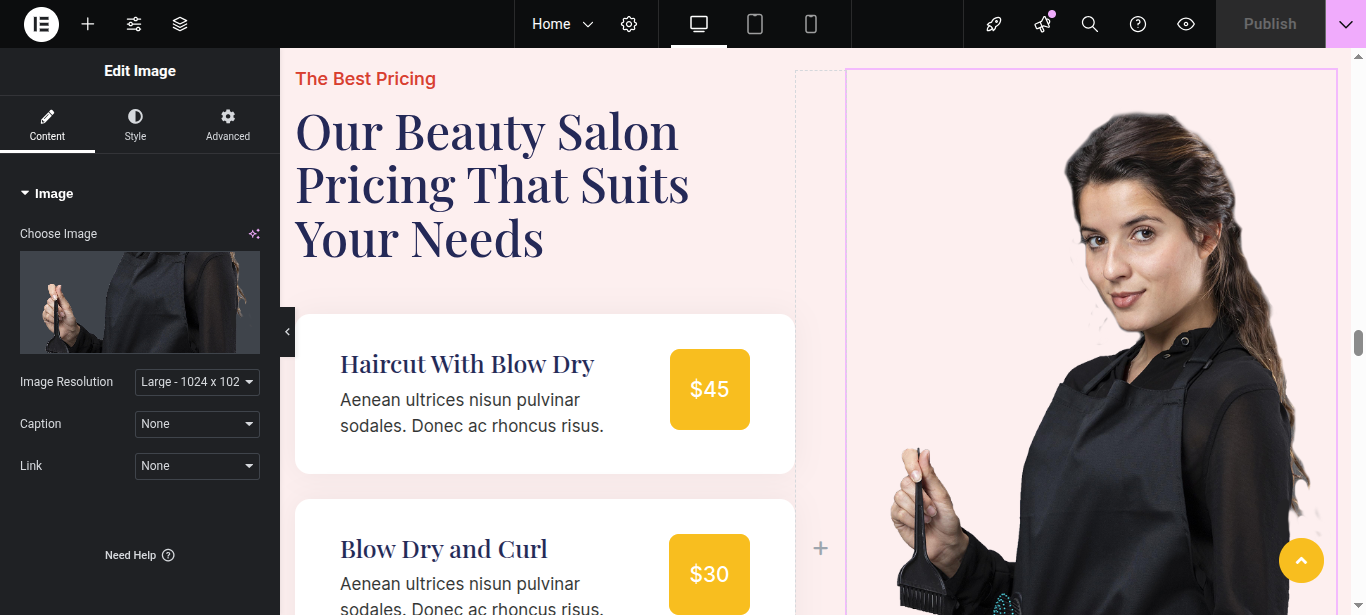Collapse the Image section
Viewport: 1366px width, 615px height.
(x=47, y=194)
